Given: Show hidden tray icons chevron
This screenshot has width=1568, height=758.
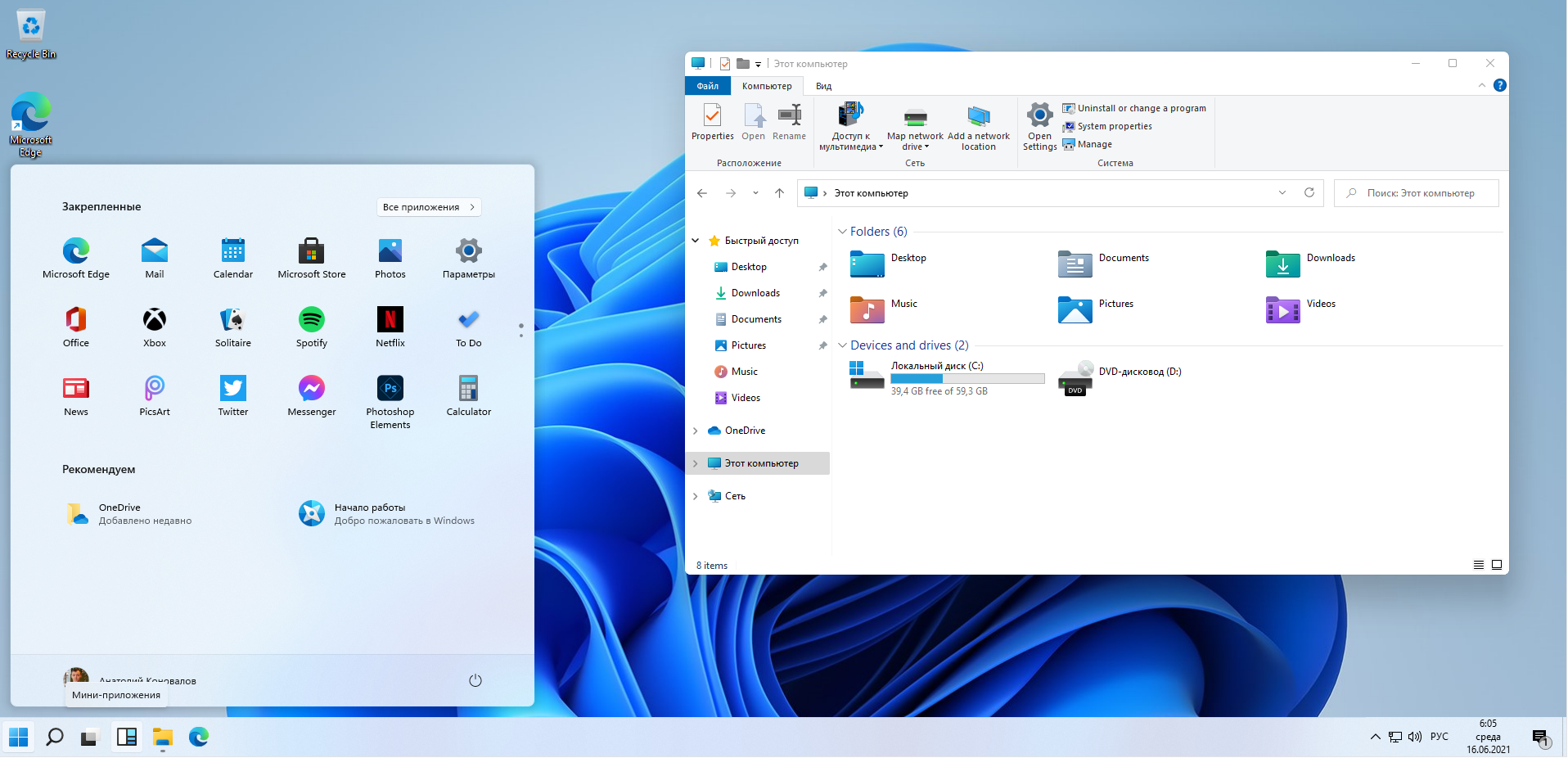Looking at the screenshot, I should tap(1376, 737).
